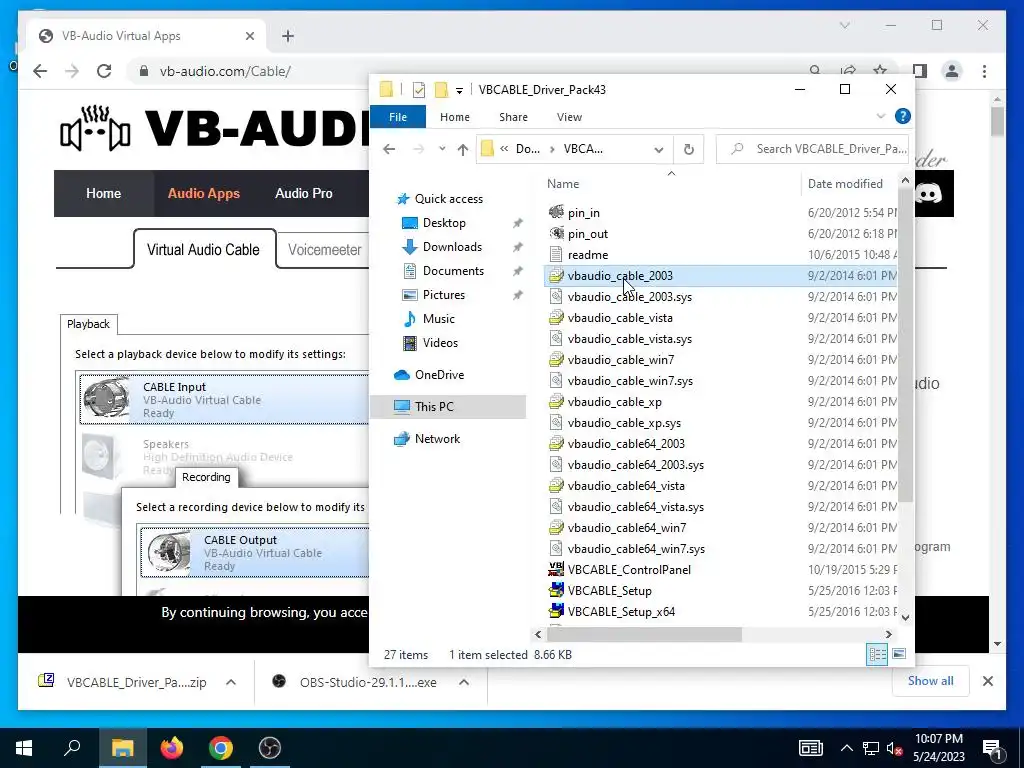Click the Explorer help question mark icon
1024x768 pixels.
tap(903, 116)
